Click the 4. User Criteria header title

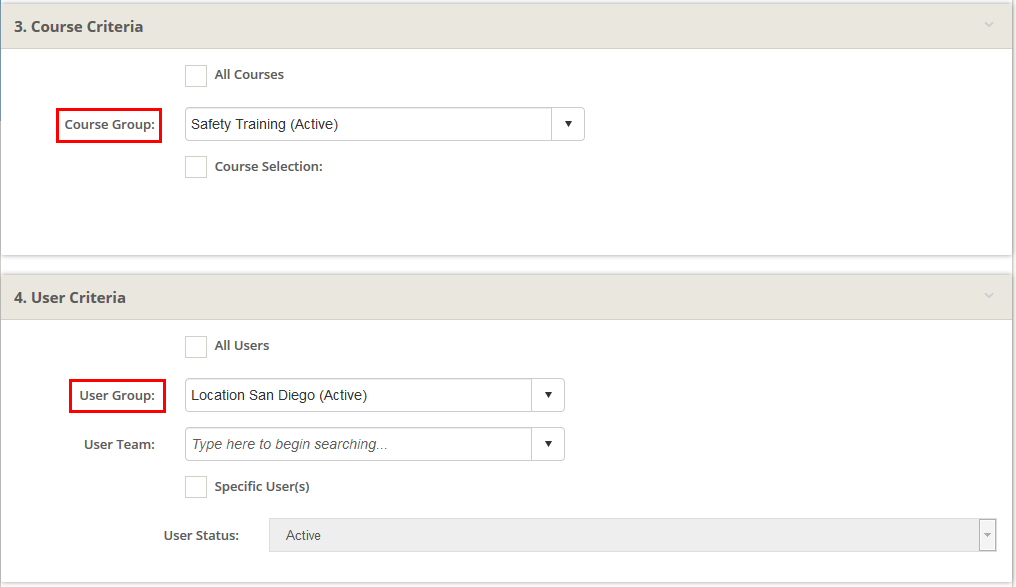coord(70,298)
